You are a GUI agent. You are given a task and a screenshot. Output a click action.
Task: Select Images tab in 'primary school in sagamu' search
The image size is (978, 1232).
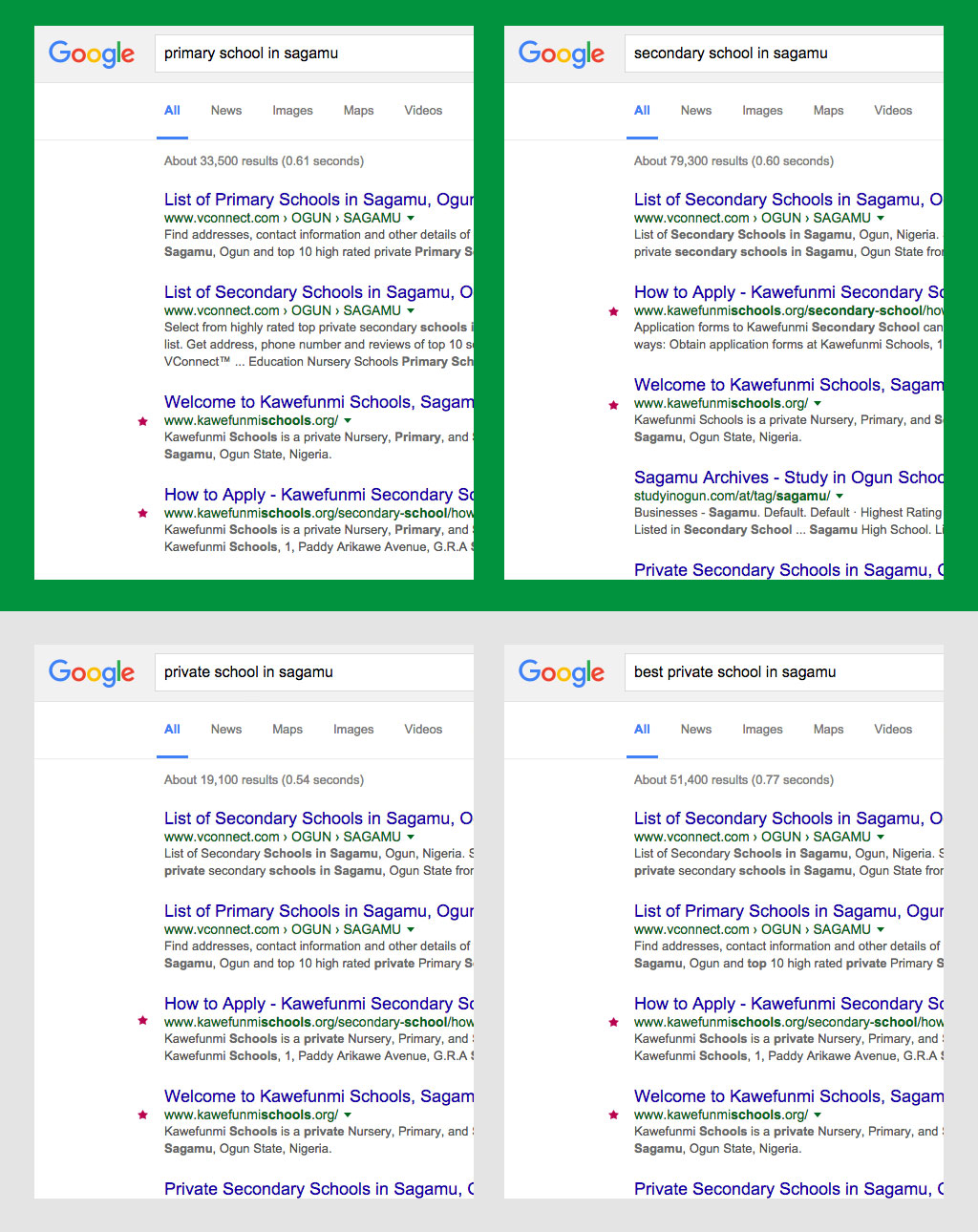tap(292, 111)
